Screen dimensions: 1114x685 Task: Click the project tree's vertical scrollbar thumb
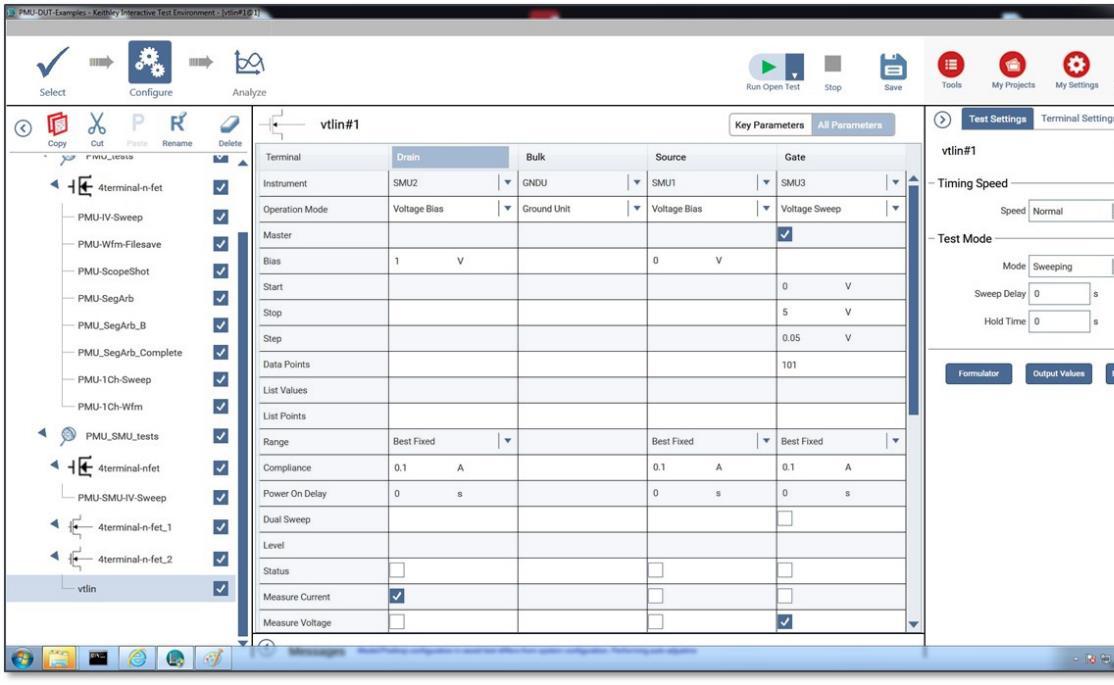point(243,432)
